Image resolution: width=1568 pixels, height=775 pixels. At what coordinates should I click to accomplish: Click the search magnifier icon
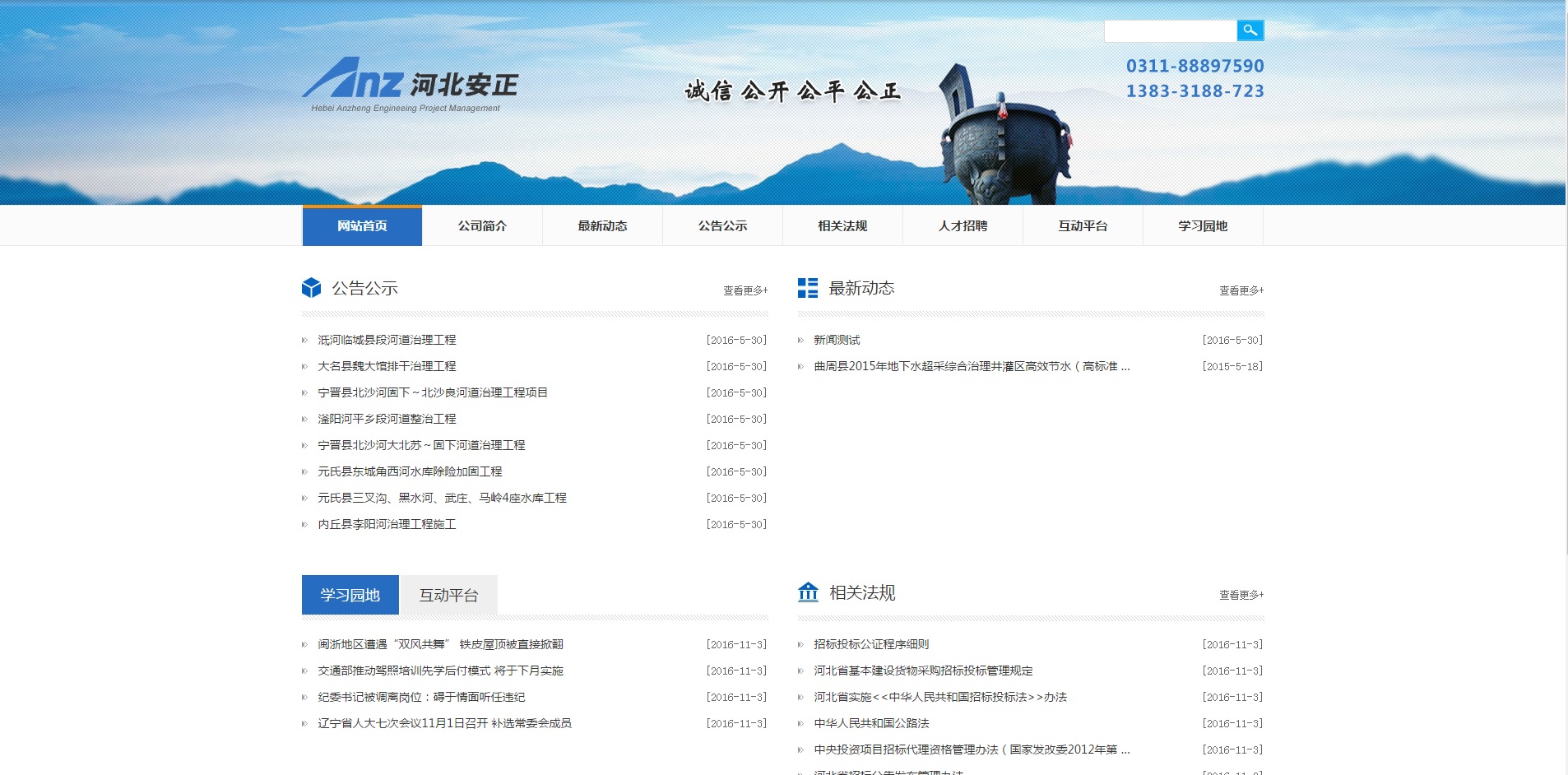(x=1251, y=30)
